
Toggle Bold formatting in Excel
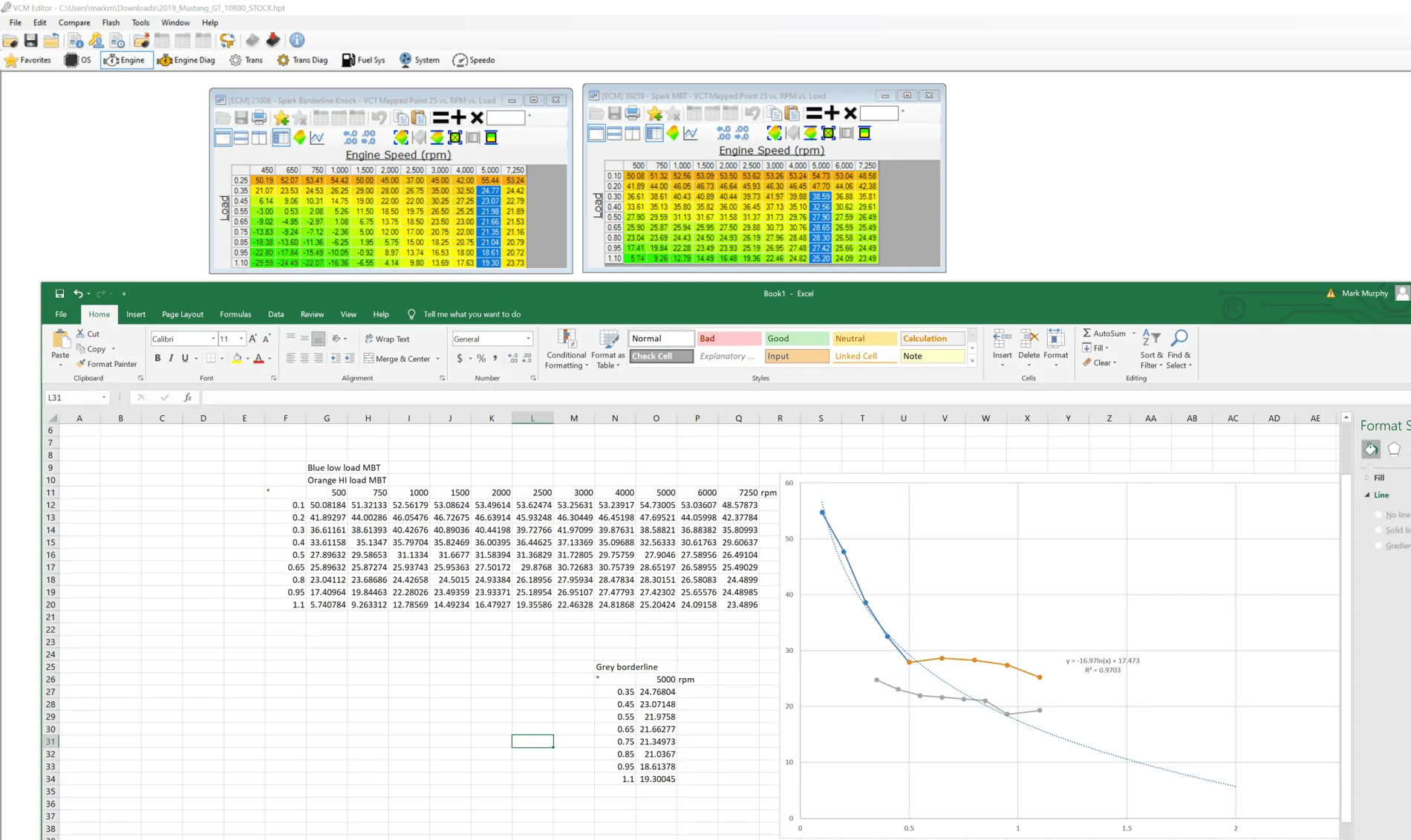[157, 358]
